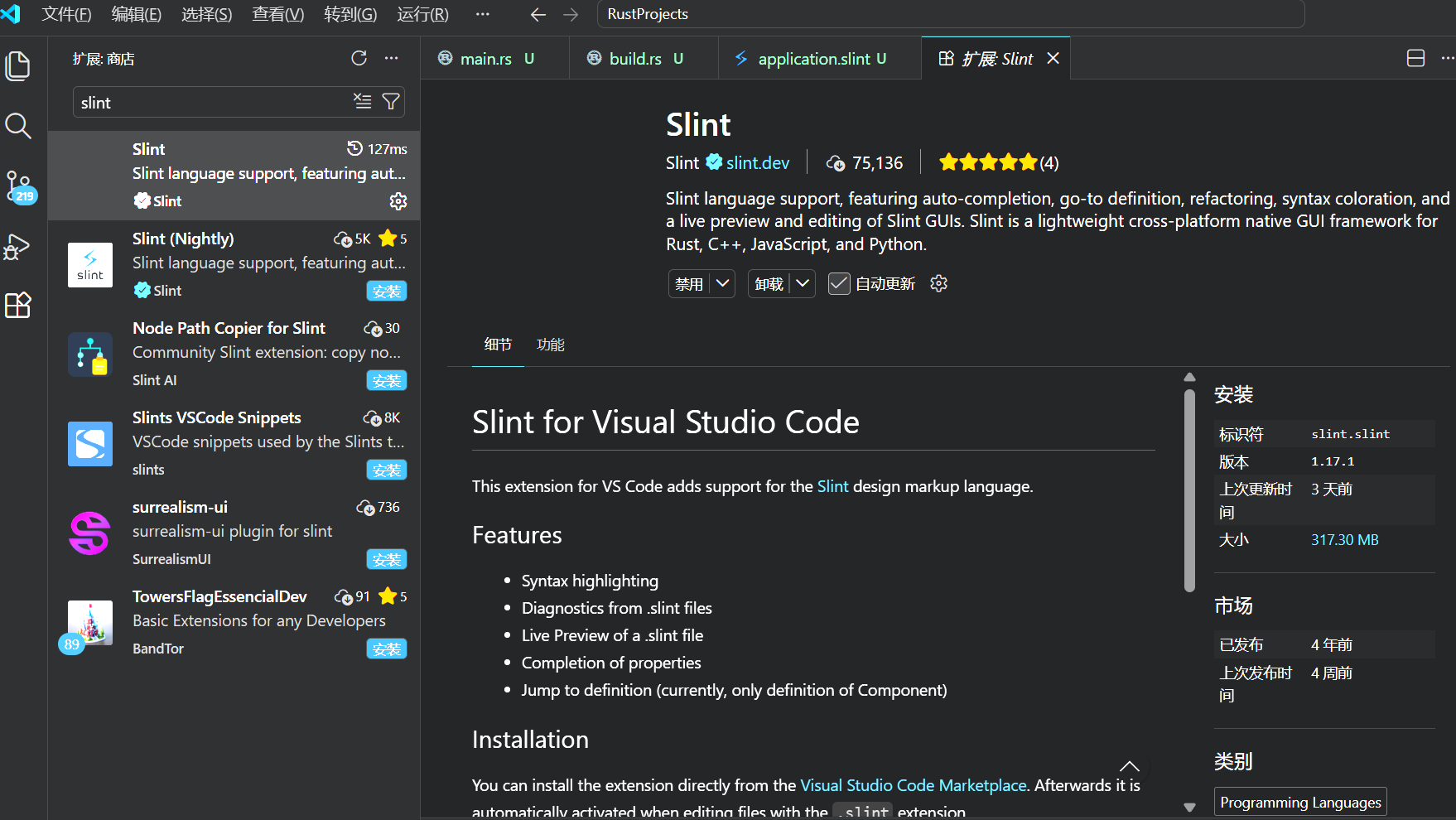Open the 文件(F) menu
This screenshot has width=1456, height=820.
click(66, 14)
